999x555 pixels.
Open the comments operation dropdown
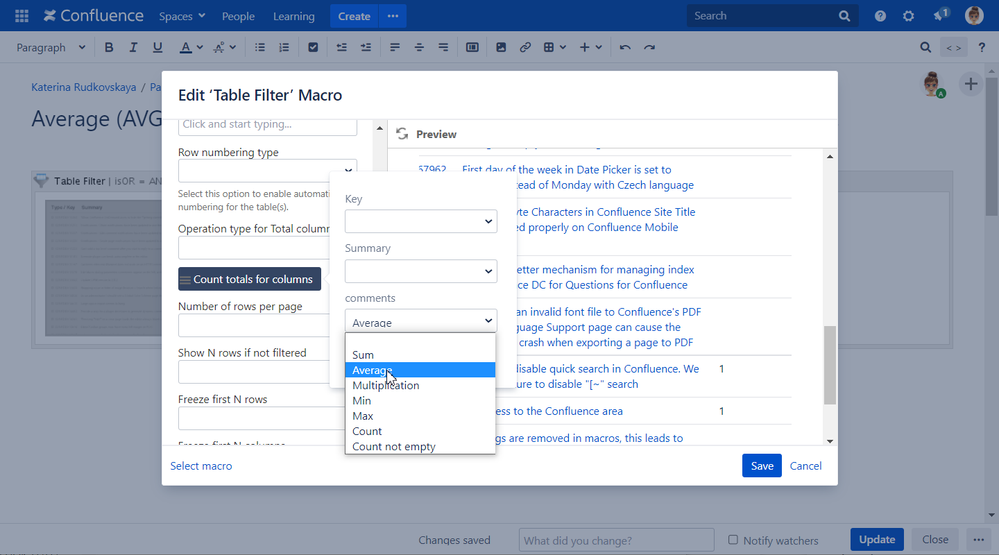[421, 321]
